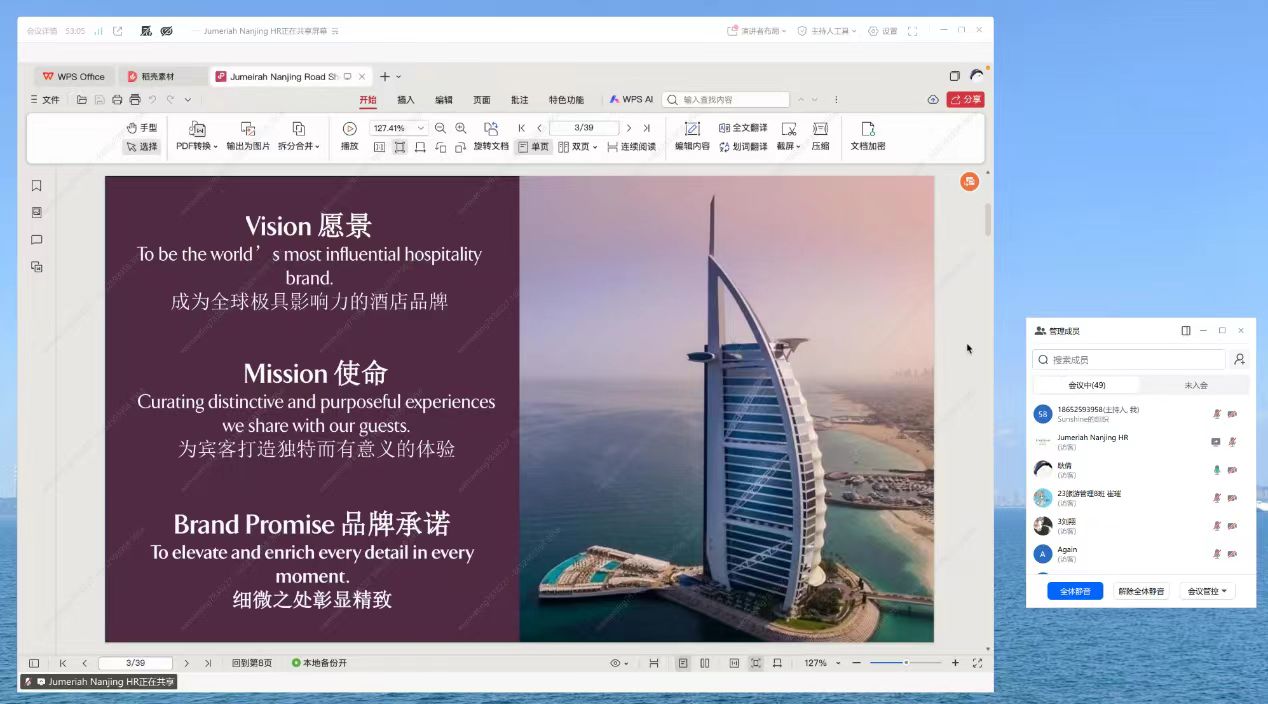The width and height of the screenshot is (1268, 704).
Task: Open the Meeting Control (会议管控) dropdown
Action: pyautogui.click(x=1207, y=591)
